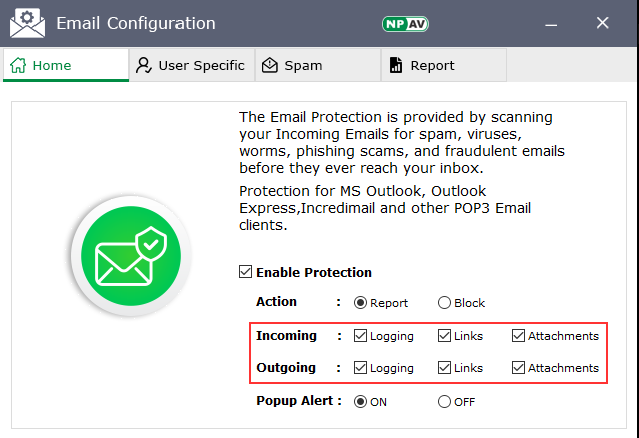The height and width of the screenshot is (438, 639).
Task: Open the User Specific tab
Action: [192, 65]
